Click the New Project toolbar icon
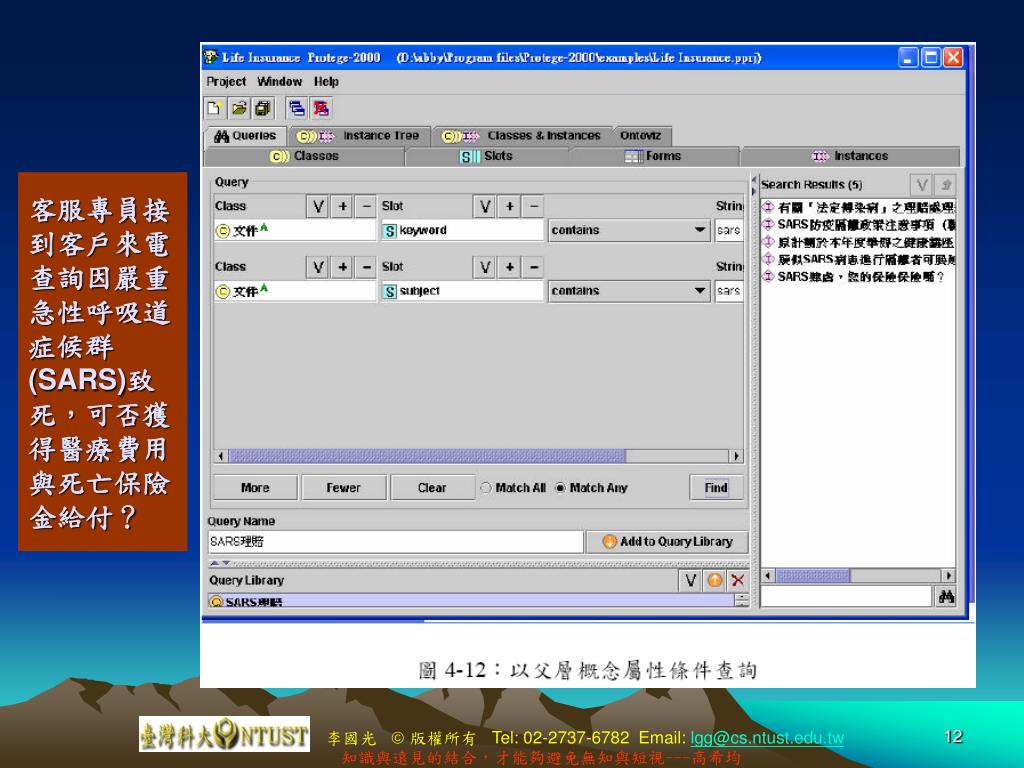The image size is (1024, 768). point(215,108)
